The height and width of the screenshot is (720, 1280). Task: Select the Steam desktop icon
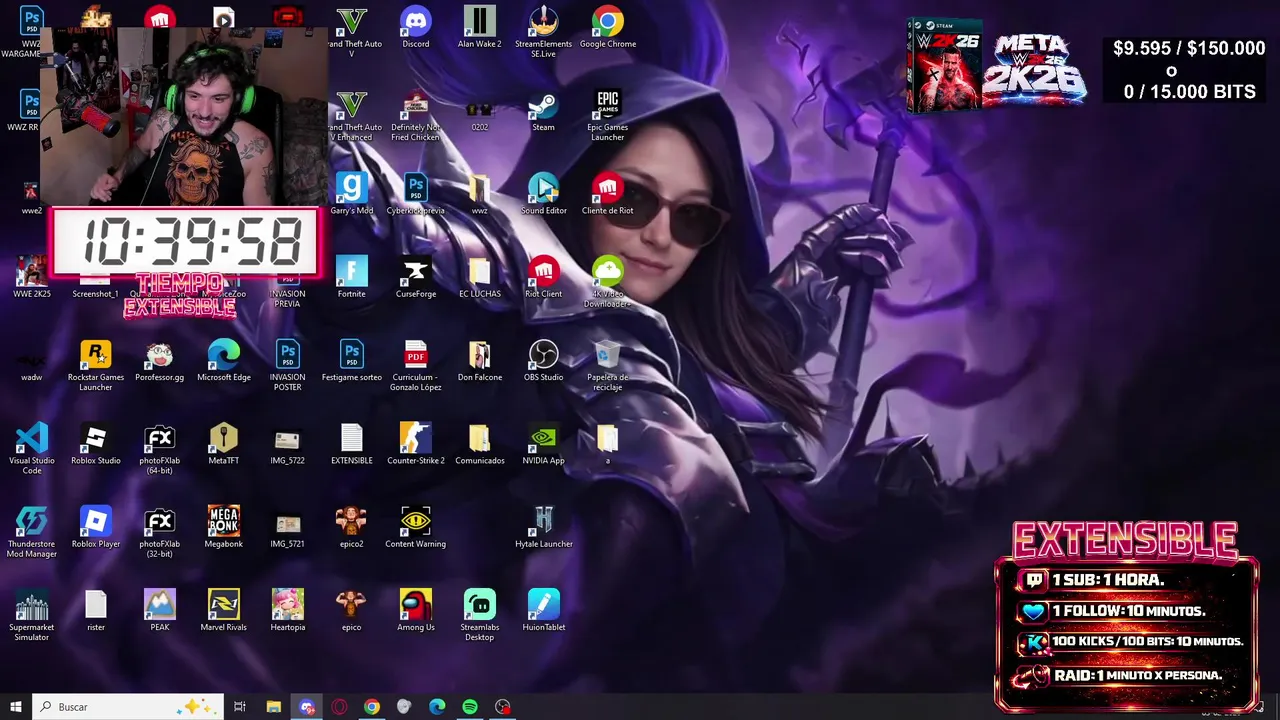pyautogui.click(x=543, y=112)
